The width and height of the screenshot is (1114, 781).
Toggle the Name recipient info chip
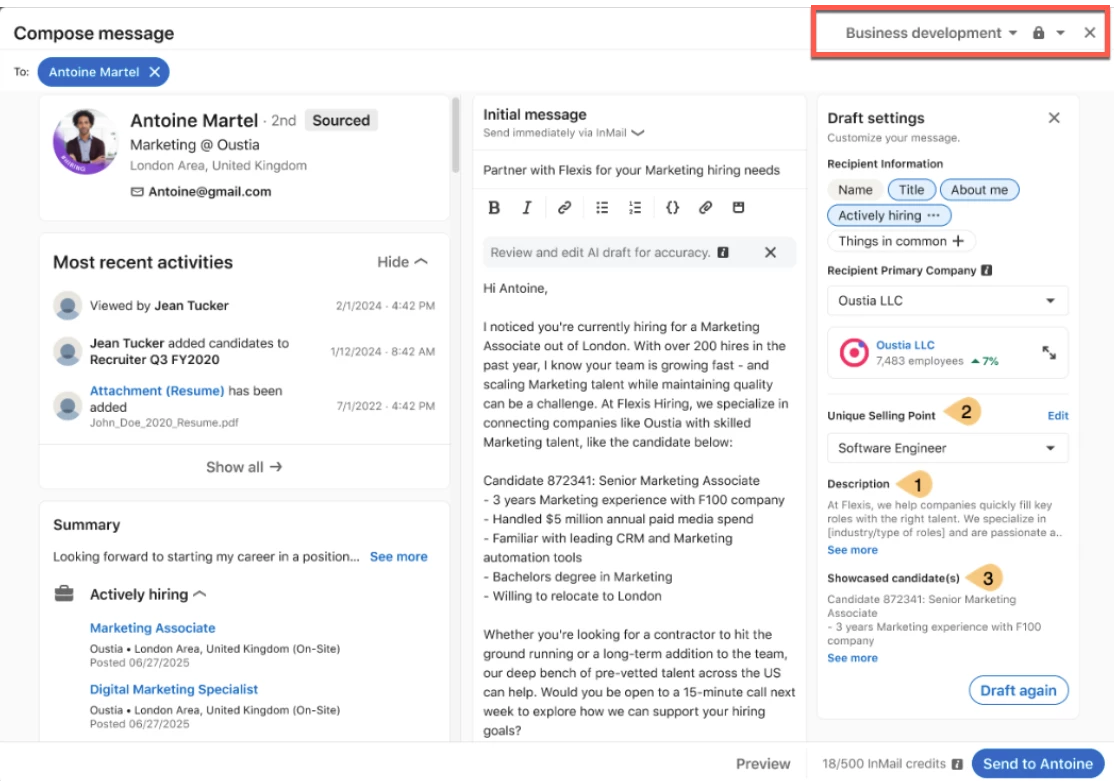[x=855, y=190]
